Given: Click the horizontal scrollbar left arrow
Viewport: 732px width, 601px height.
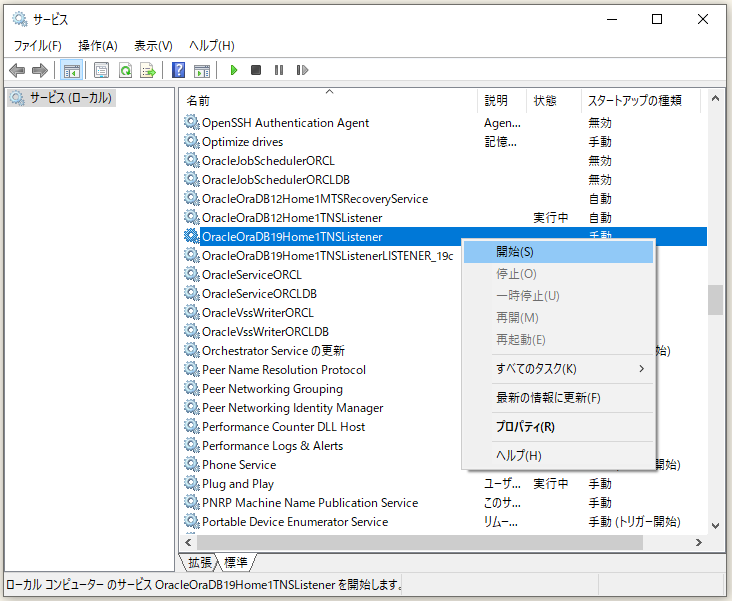Looking at the screenshot, I should pos(188,543).
